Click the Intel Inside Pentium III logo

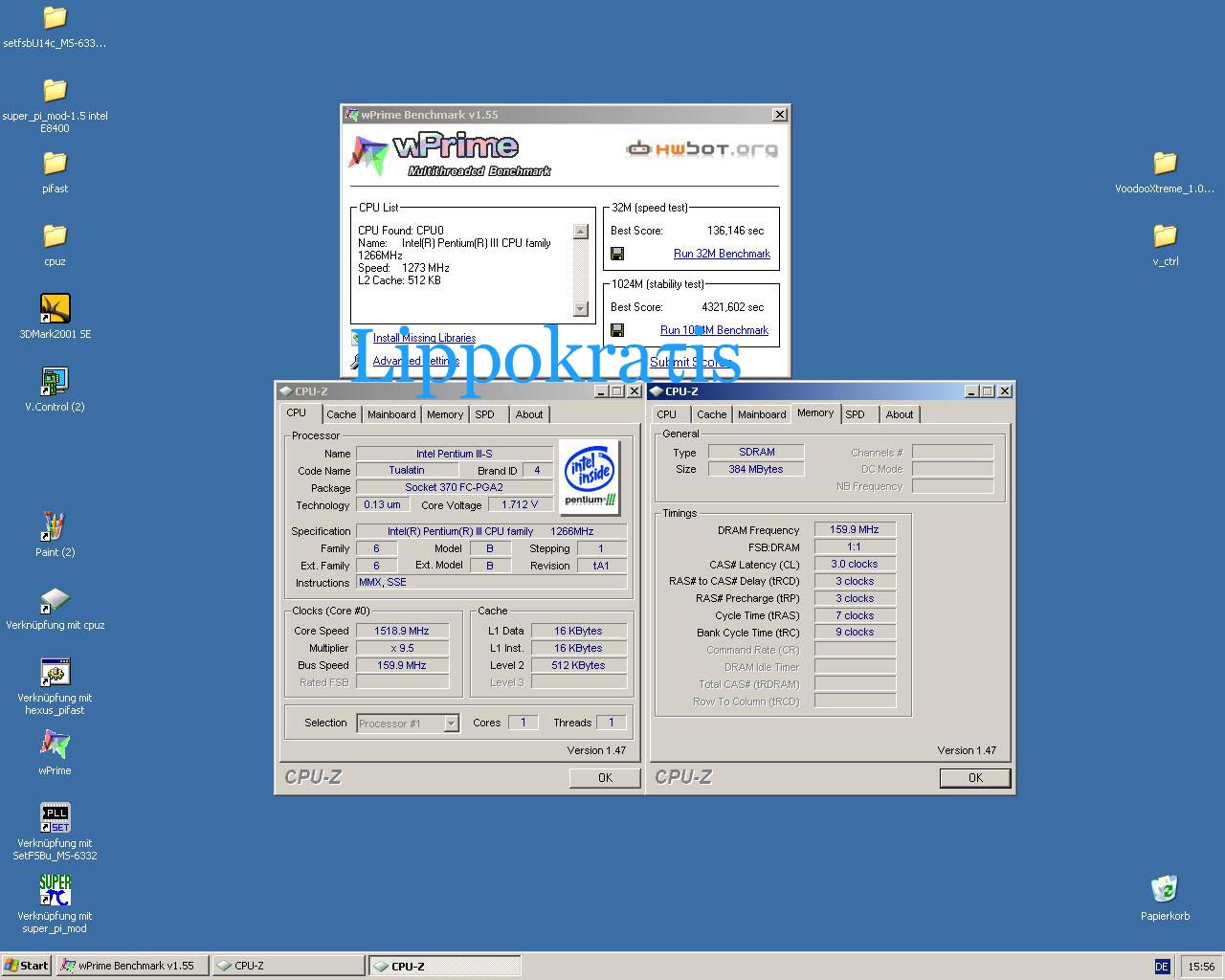(x=590, y=477)
